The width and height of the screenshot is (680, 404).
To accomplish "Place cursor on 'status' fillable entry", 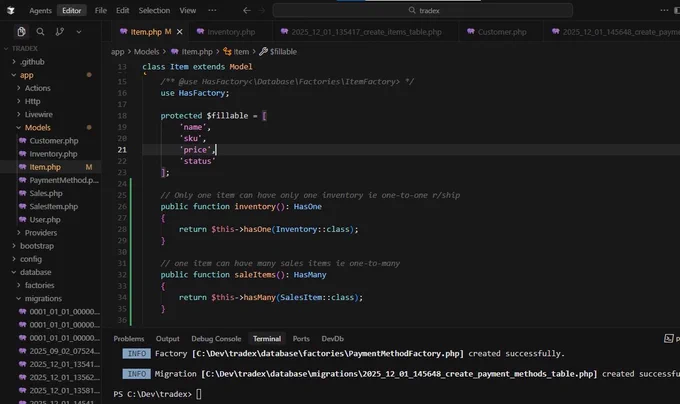I will tap(197, 161).
